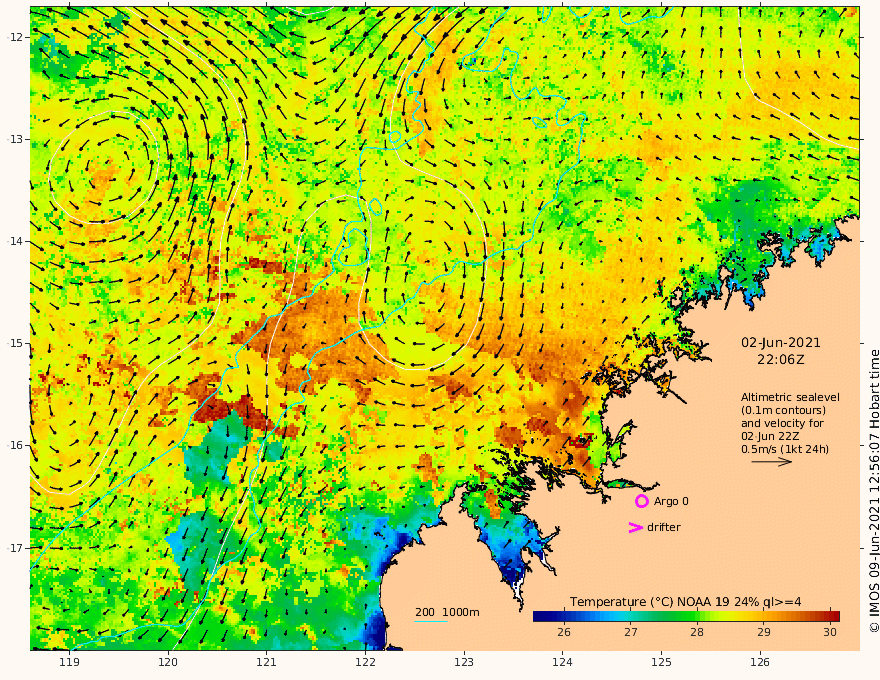Click the magenta drifter arrow legend symbol
This screenshot has height=680, width=880.
point(635,527)
